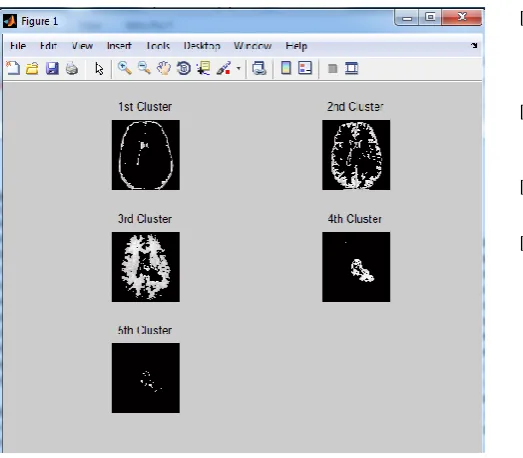Close the Figure 1 window
Image resolution: width=523 pixels, height=458 pixels.
462,17
